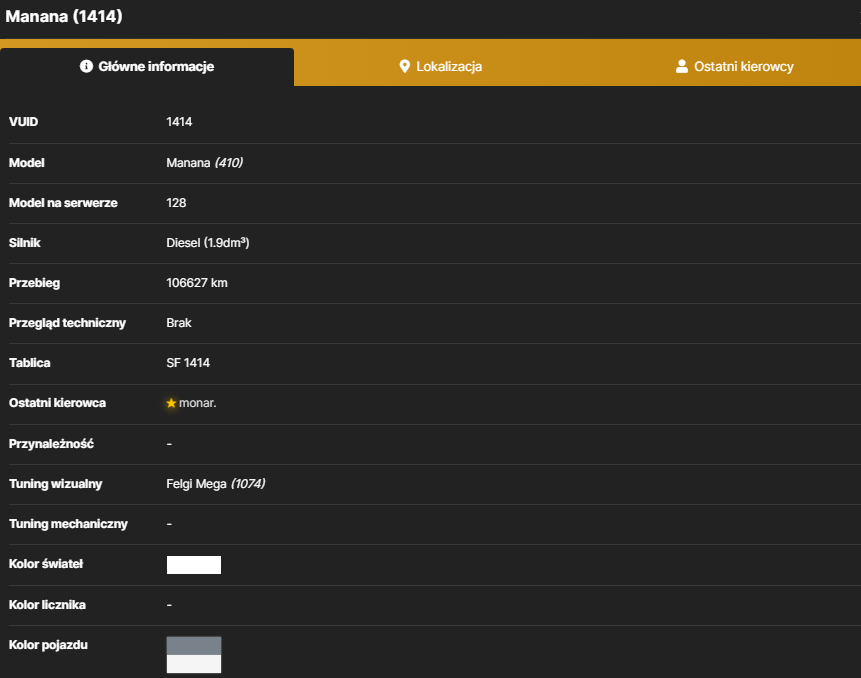Click the Diesel (1.9dm³) engine value
The width and height of the screenshot is (861, 678).
(x=208, y=243)
